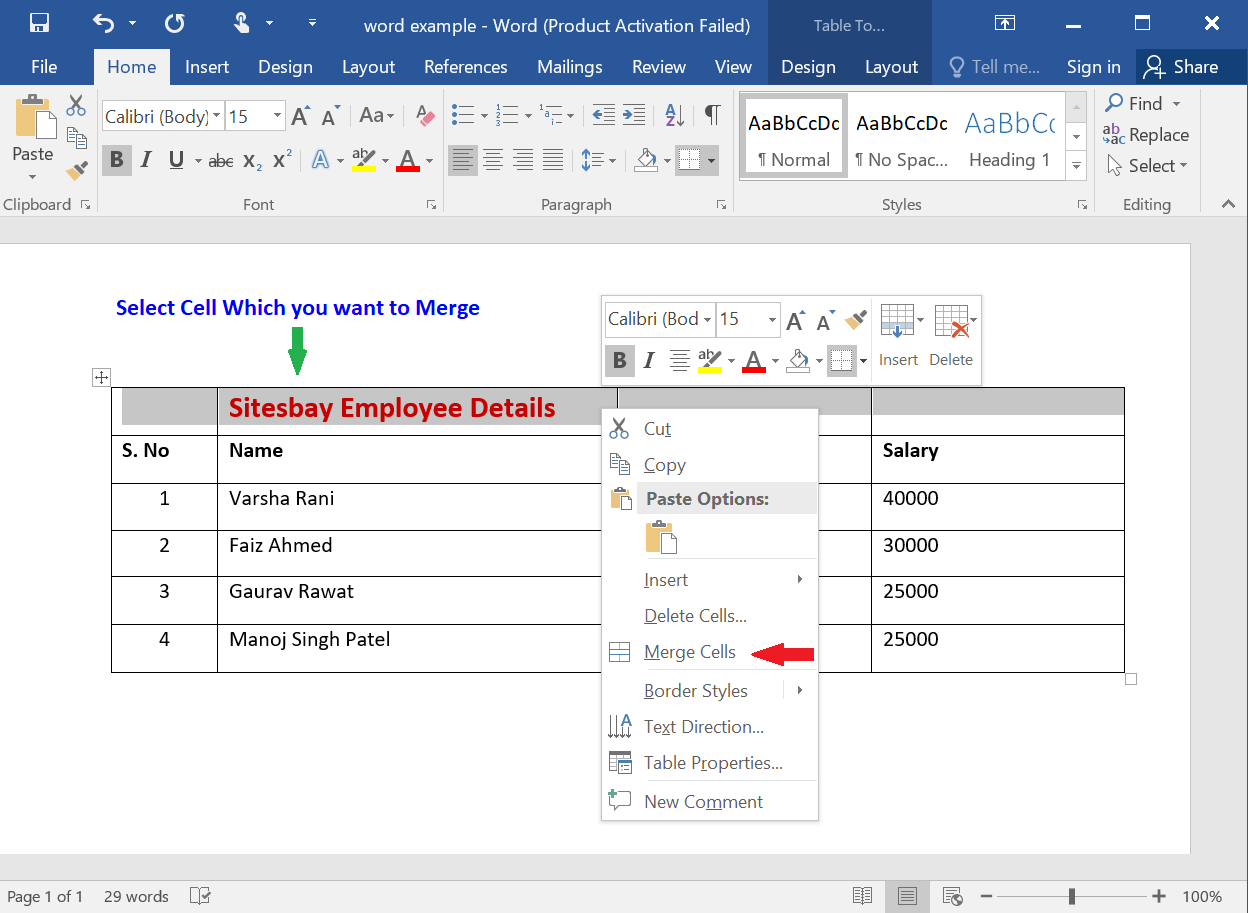Click Sign in link

pyautogui.click(x=1093, y=67)
